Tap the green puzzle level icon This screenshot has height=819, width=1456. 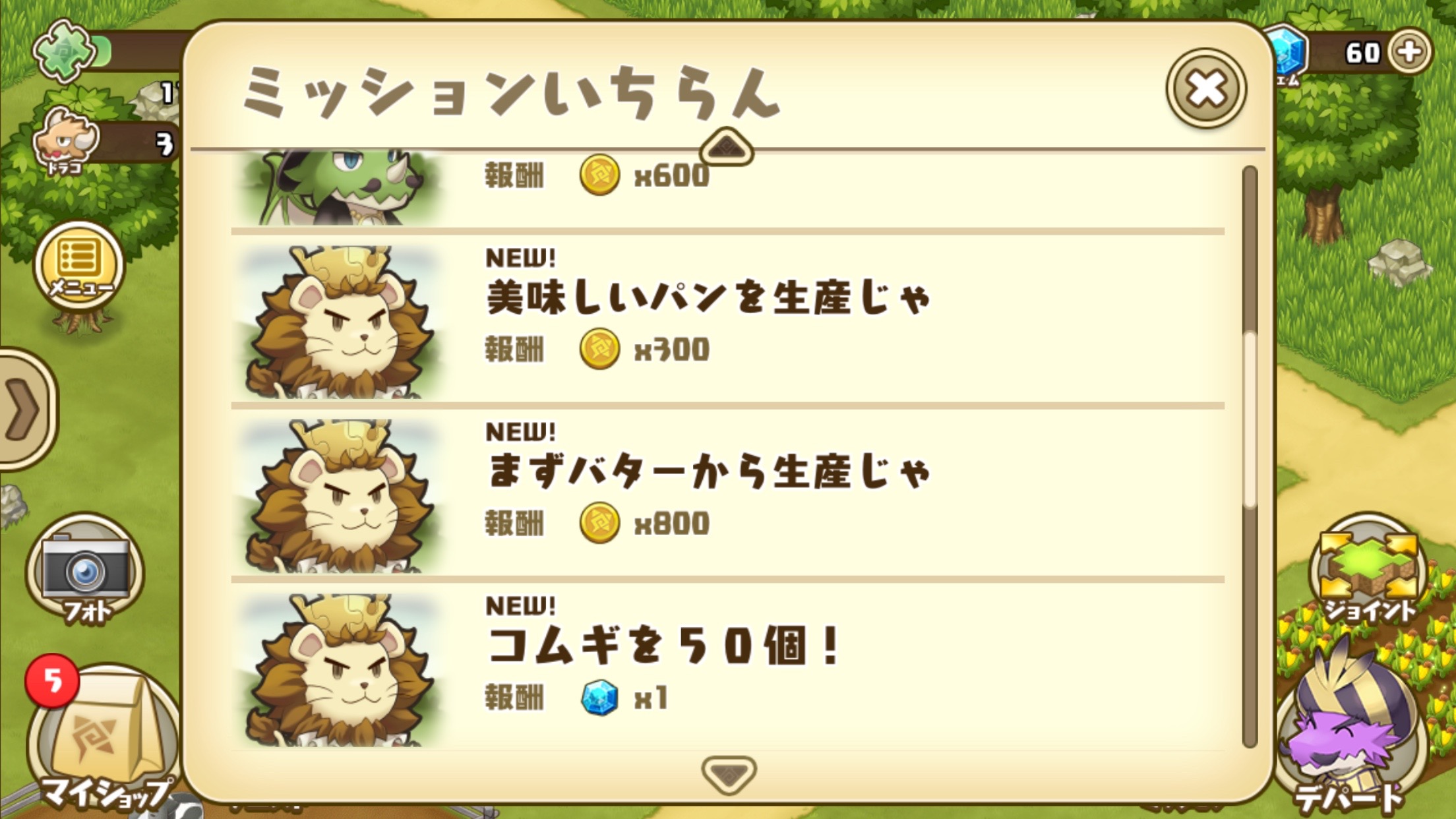(x=64, y=50)
